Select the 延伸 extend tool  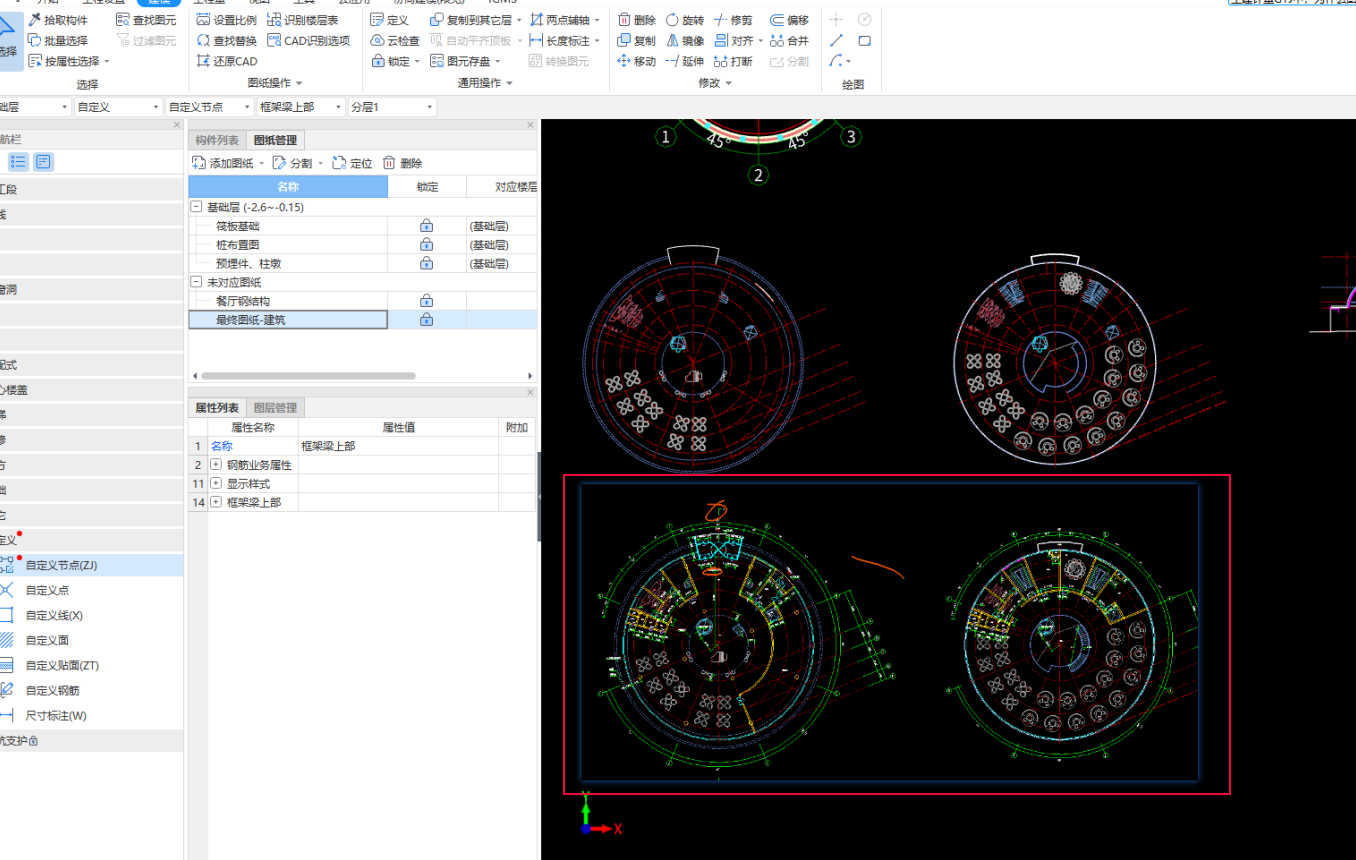pos(684,61)
